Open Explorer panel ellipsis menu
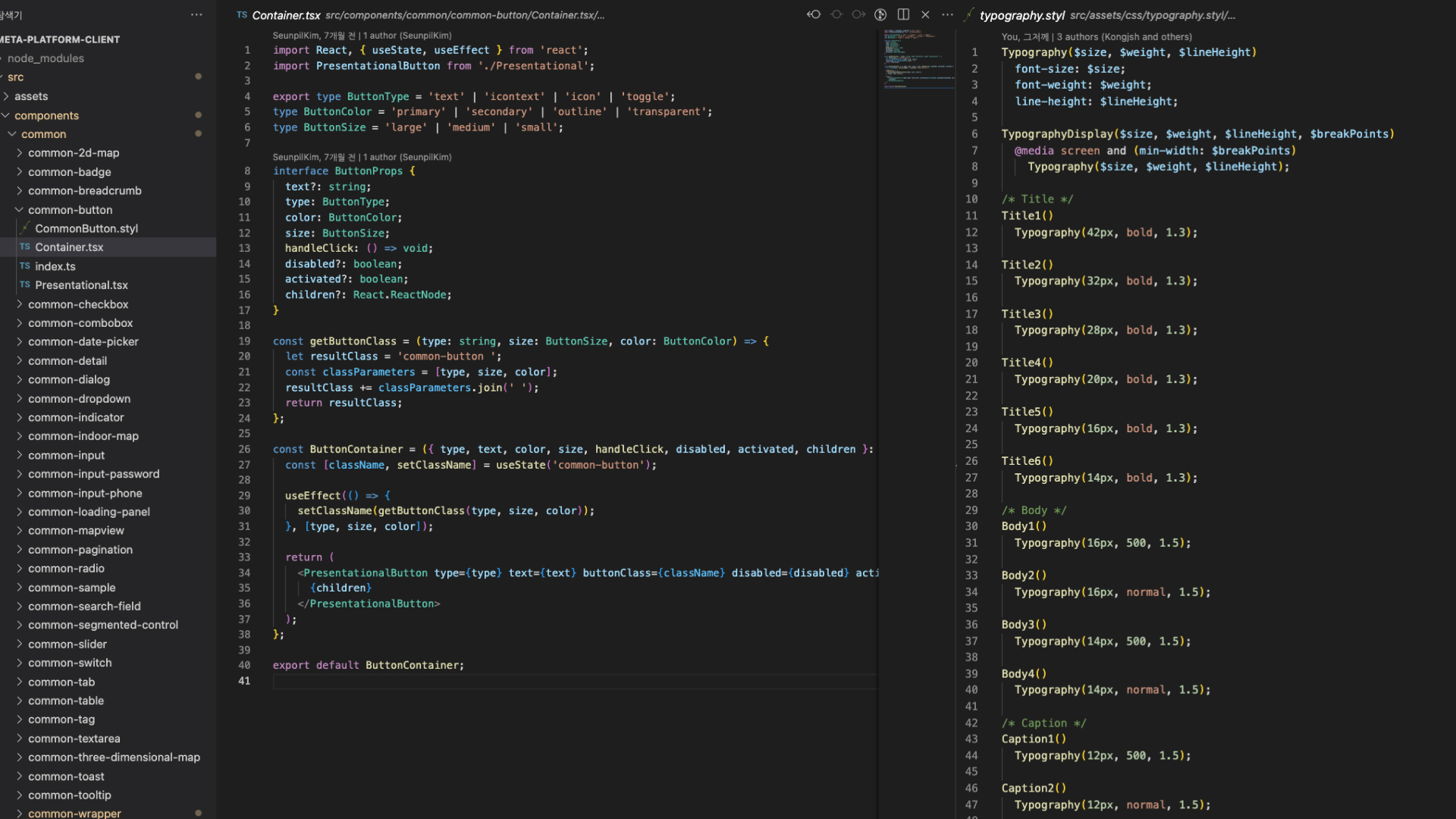This screenshot has width=1456, height=819. click(196, 14)
